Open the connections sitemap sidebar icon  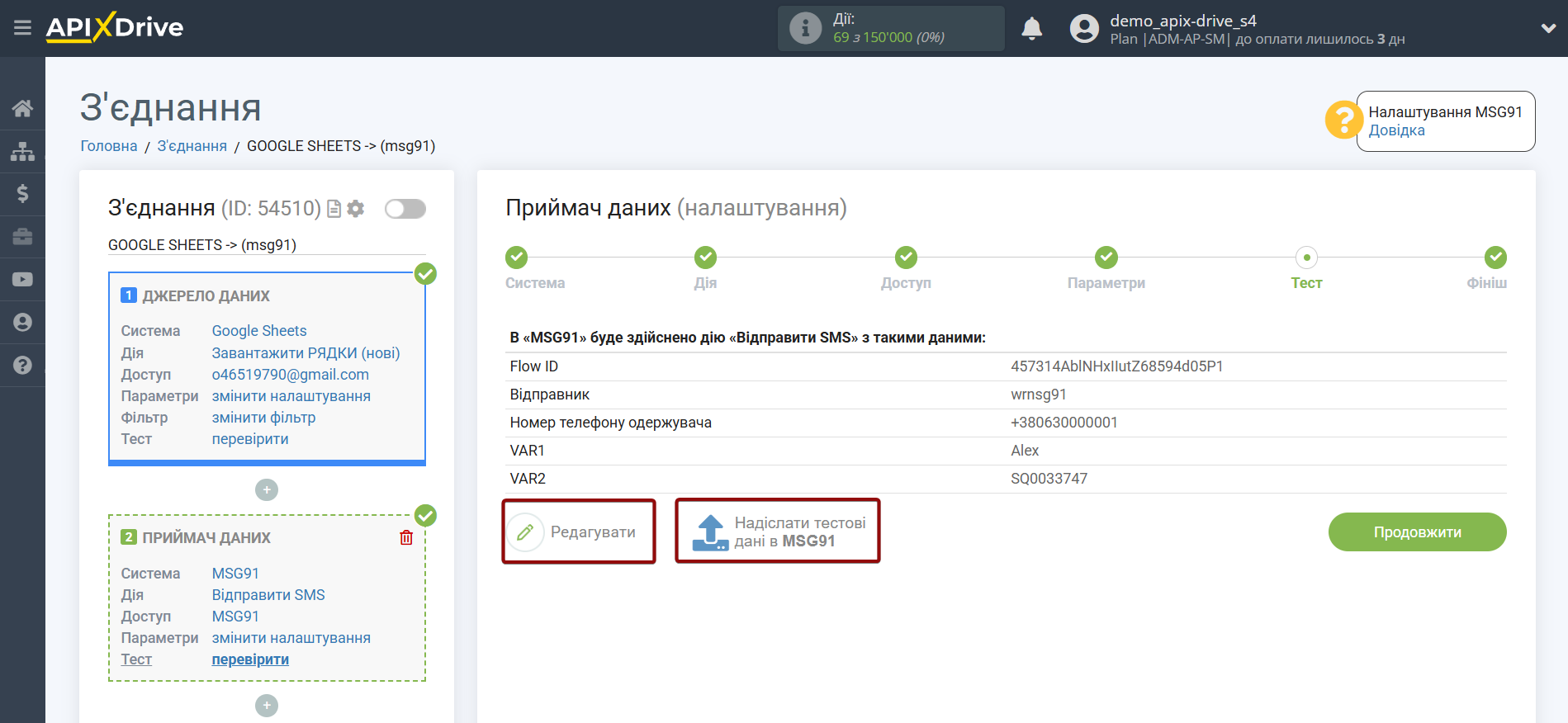[22, 151]
